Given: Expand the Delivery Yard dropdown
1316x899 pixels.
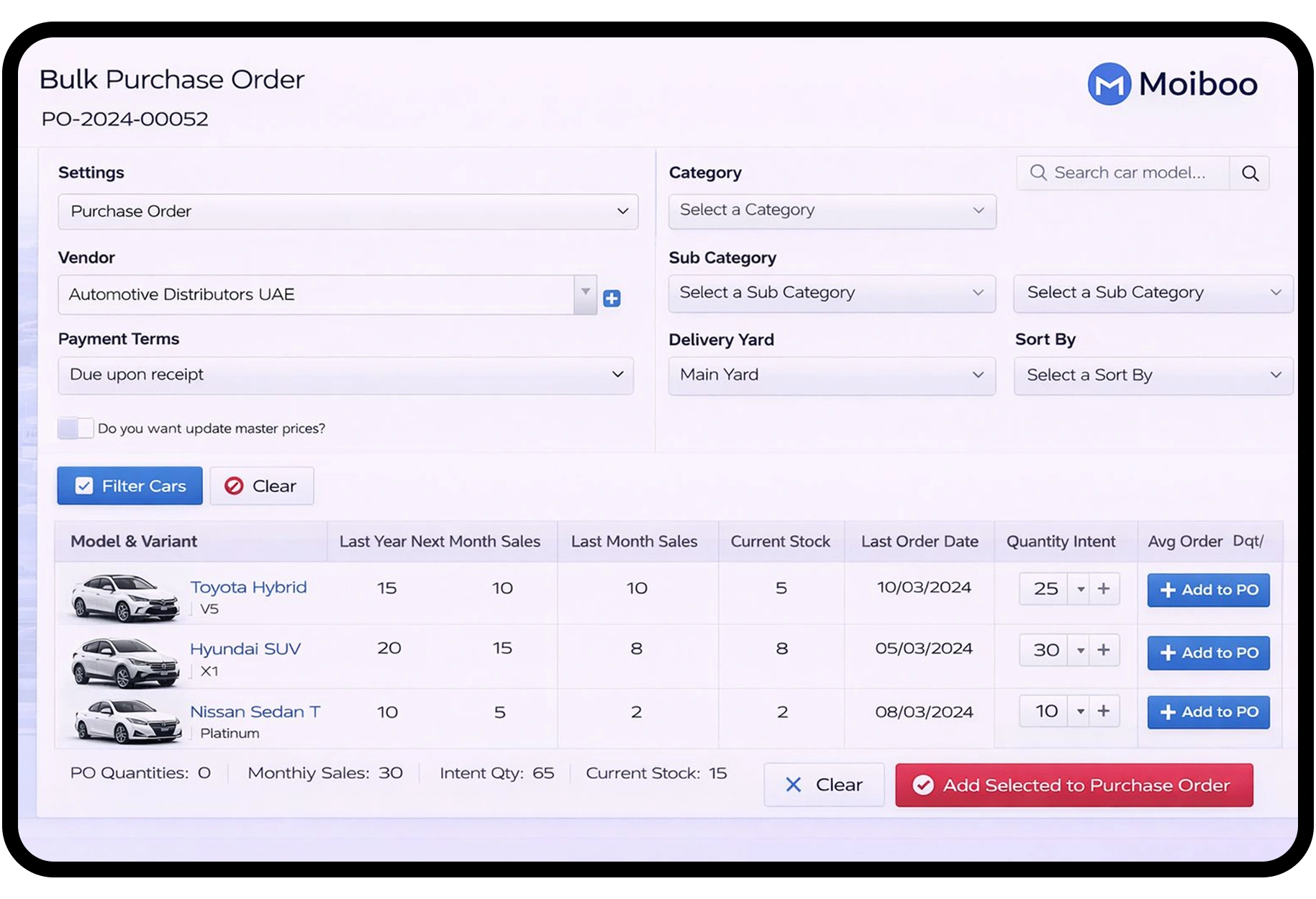Looking at the screenshot, I should [x=832, y=375].
